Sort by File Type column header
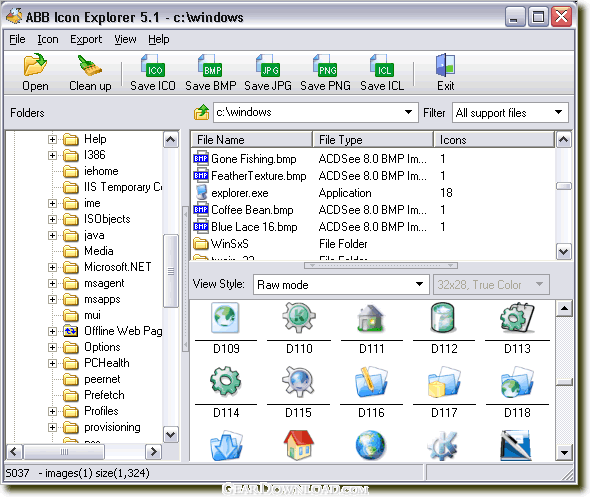The image size is (590, 497). pyautogui.click(x=373, y=140)
